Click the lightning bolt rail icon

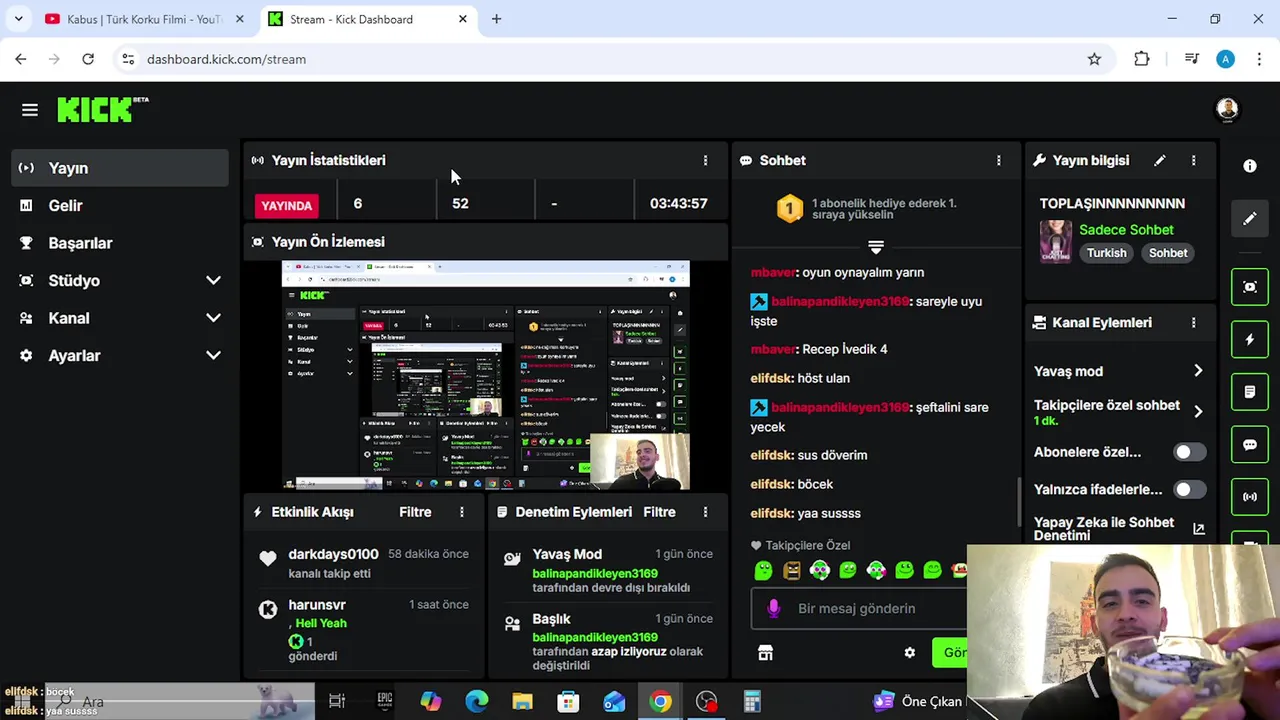tap(1250, 340)
